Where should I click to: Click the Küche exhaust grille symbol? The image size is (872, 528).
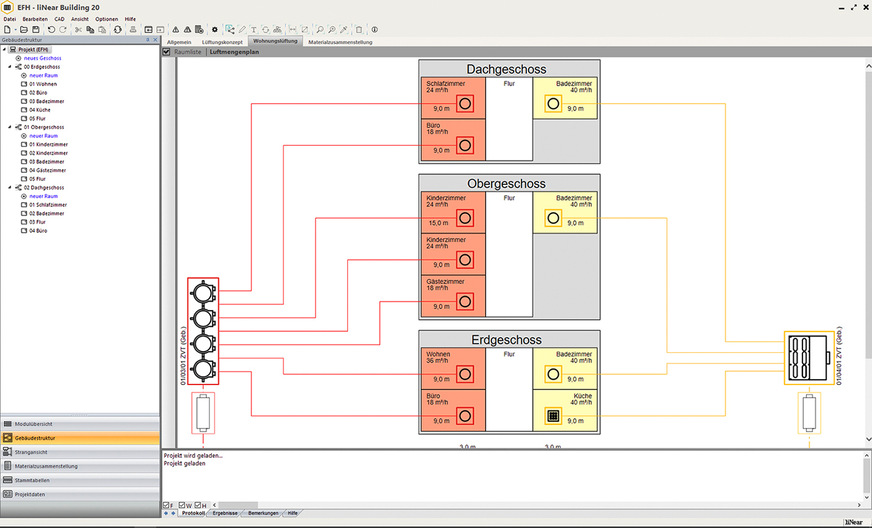pos(551,416)
